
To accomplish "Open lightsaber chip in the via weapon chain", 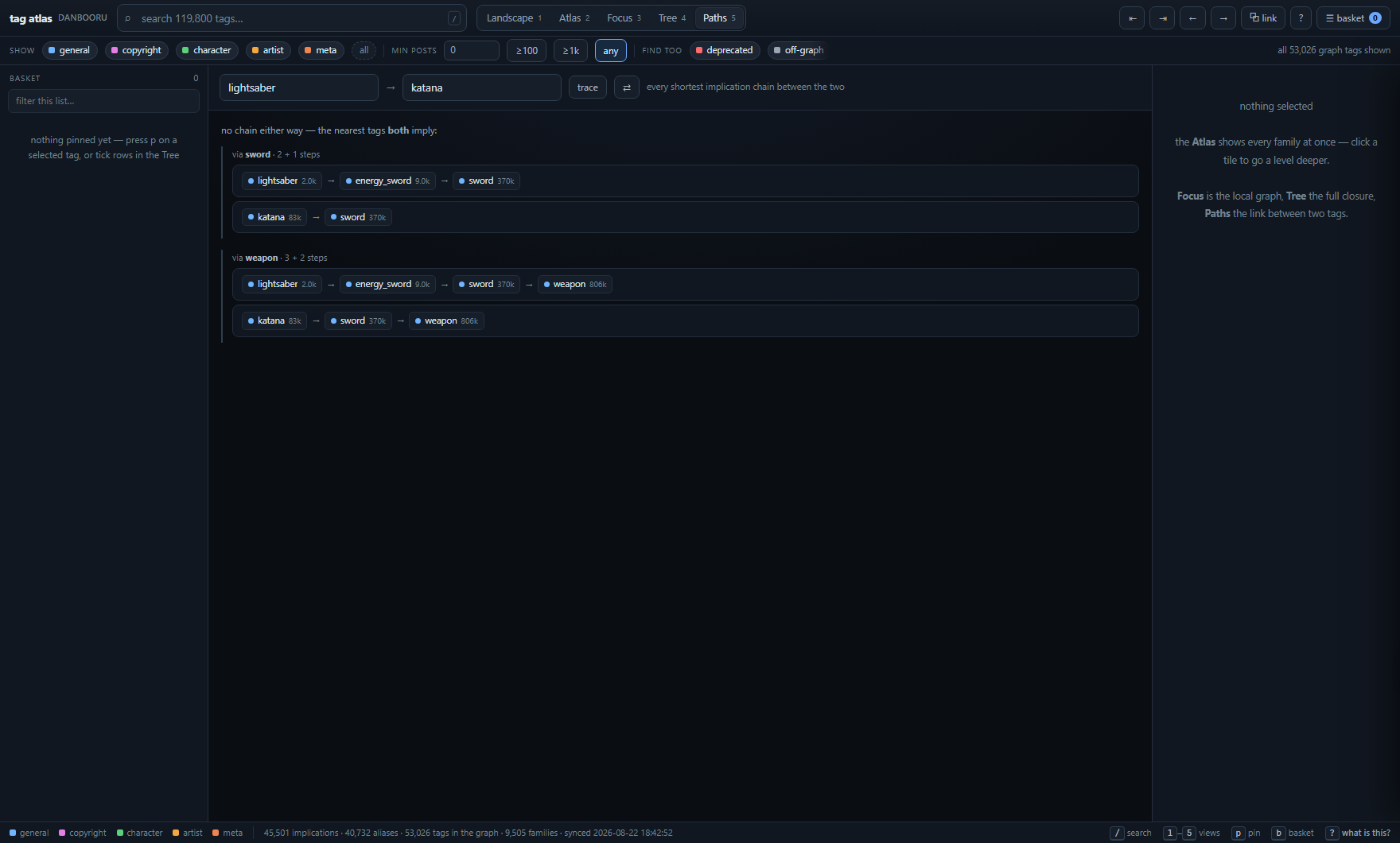I will tap(282, 285).
